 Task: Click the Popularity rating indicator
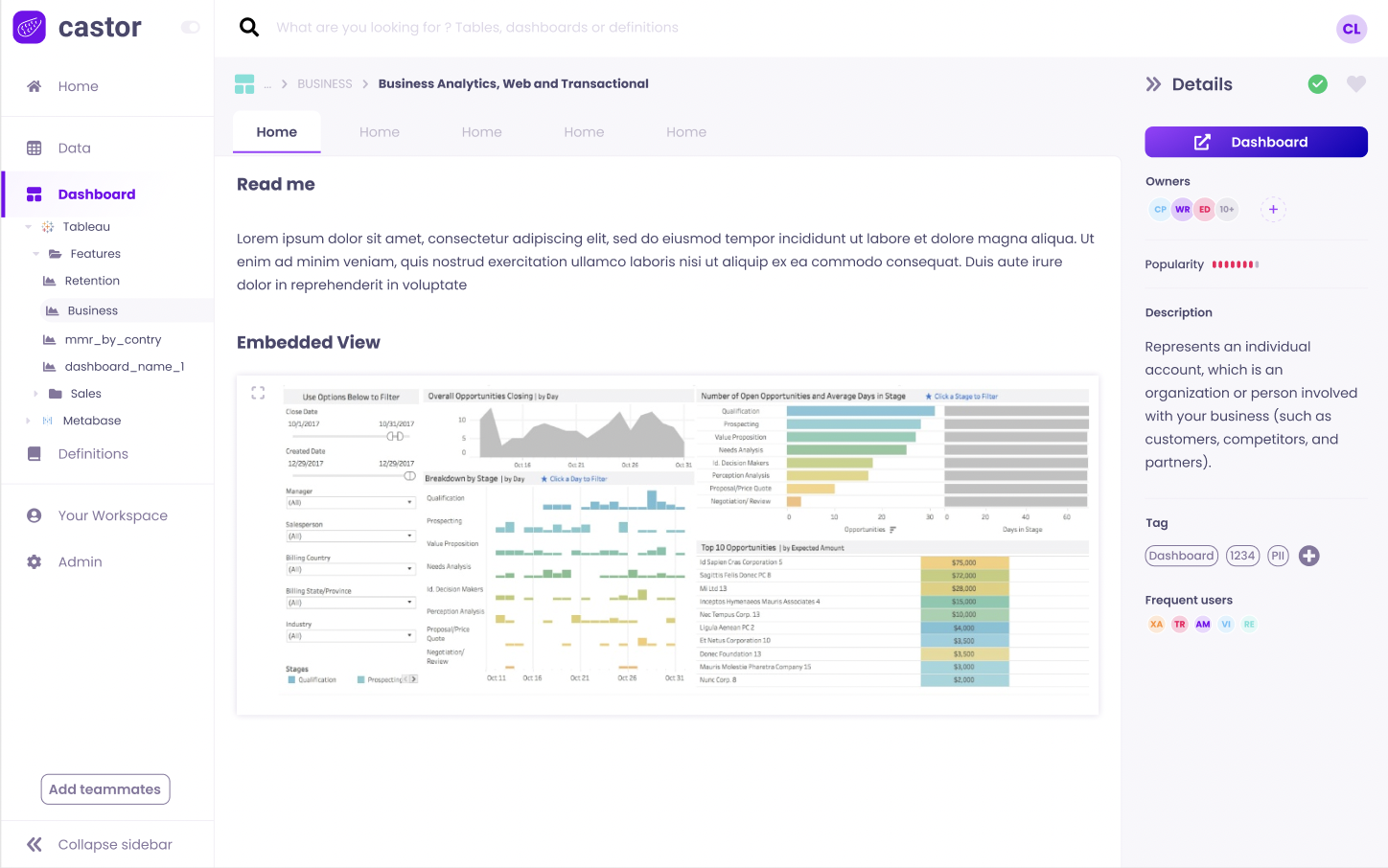coord(1232,264)
